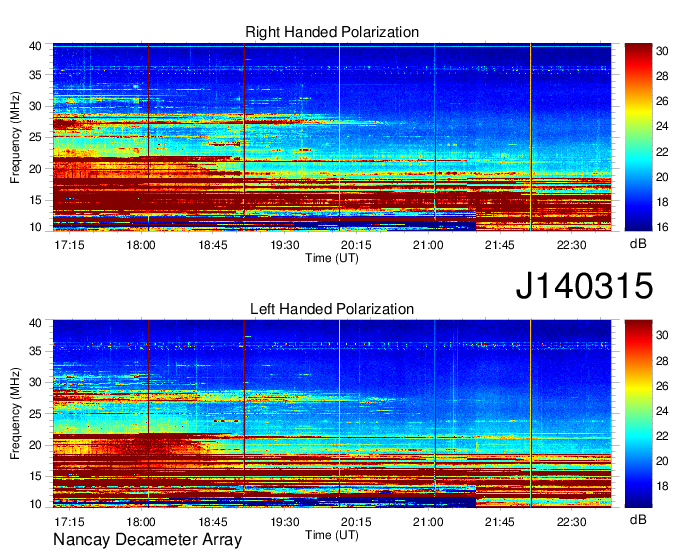The width and height of the screenshot is (680, 552).
Task: Click the 26 dB tick on Right Handed colorbar
Action: (662, 101)
